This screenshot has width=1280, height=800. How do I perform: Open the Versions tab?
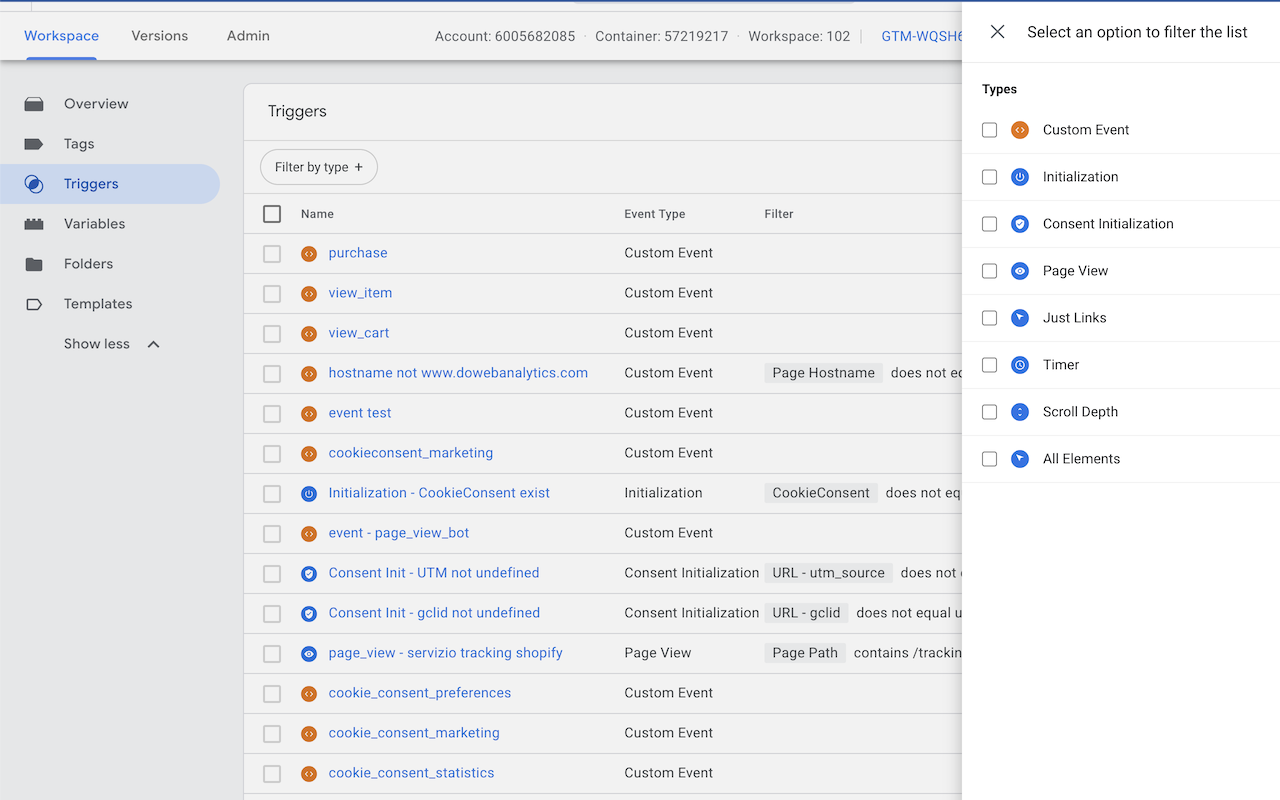coord(160,36)
